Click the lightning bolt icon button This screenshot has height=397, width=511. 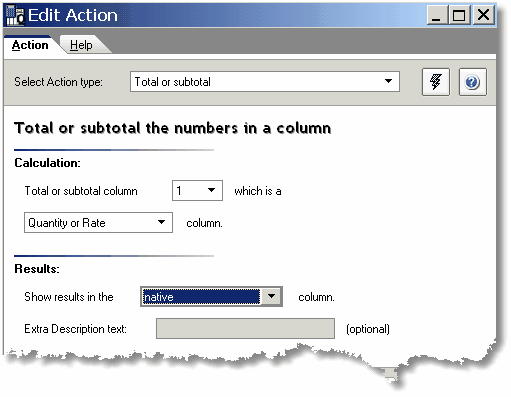(435, 82)
